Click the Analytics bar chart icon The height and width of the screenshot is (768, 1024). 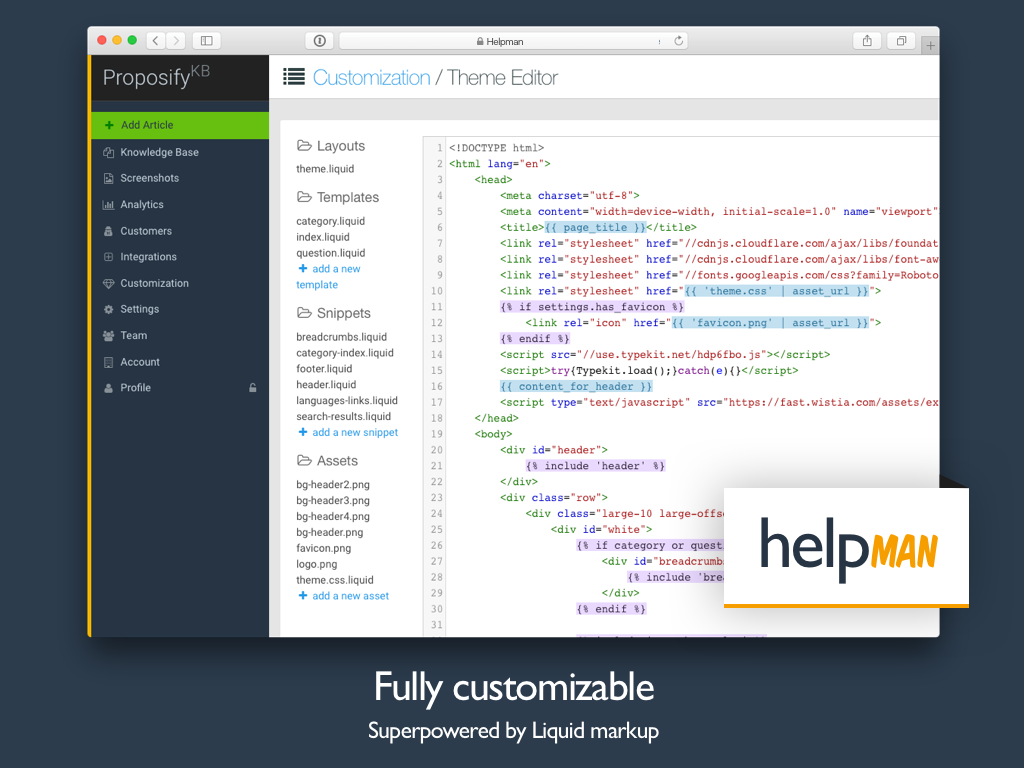point(108,204)
